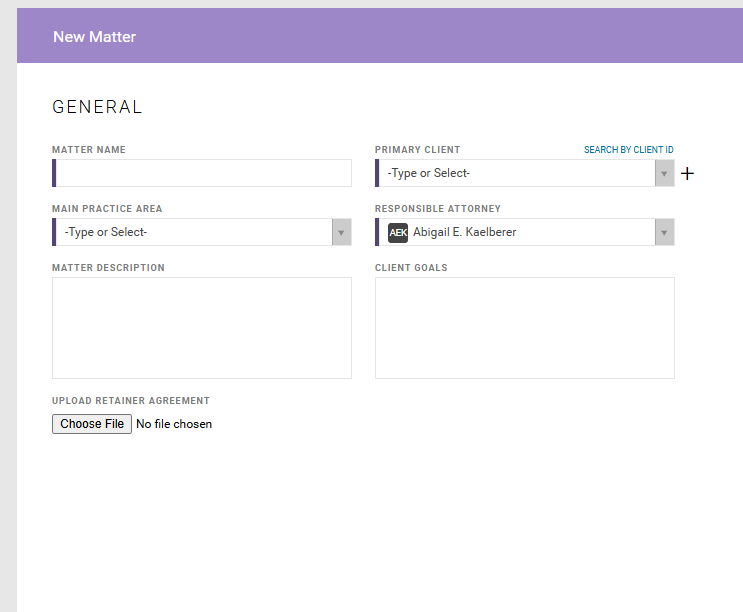This screenshot has width=743, height=612.
Task: Click the Primary Client label
Action: pos(417,150)
